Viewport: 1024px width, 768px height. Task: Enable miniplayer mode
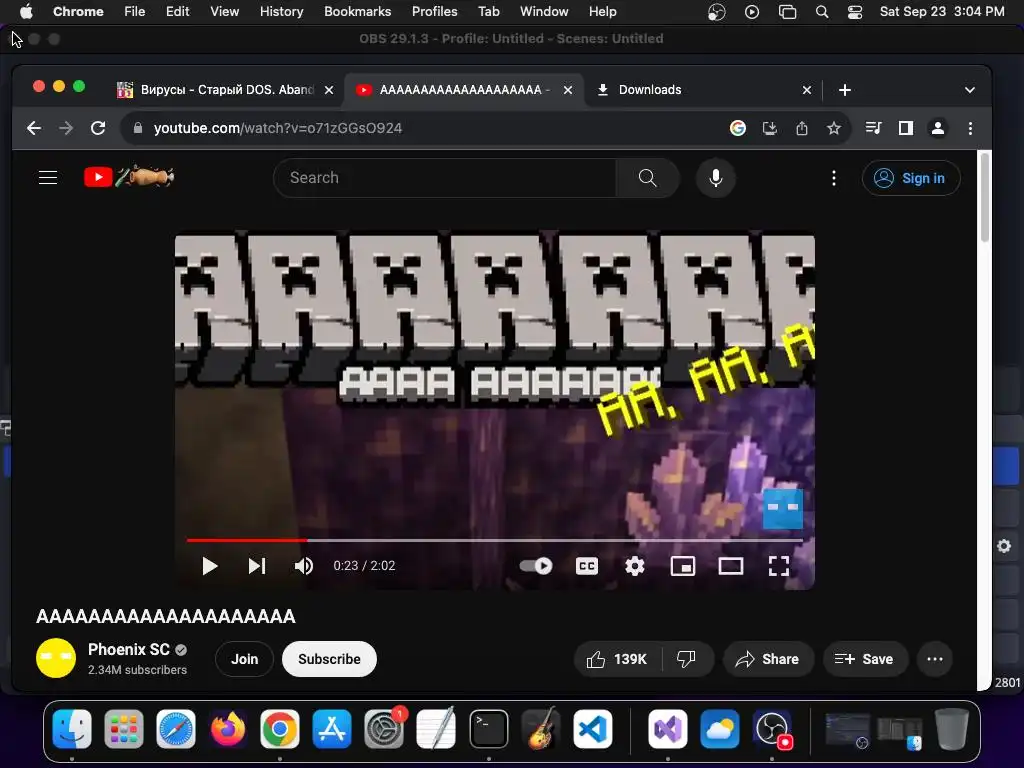click(682, 566)
